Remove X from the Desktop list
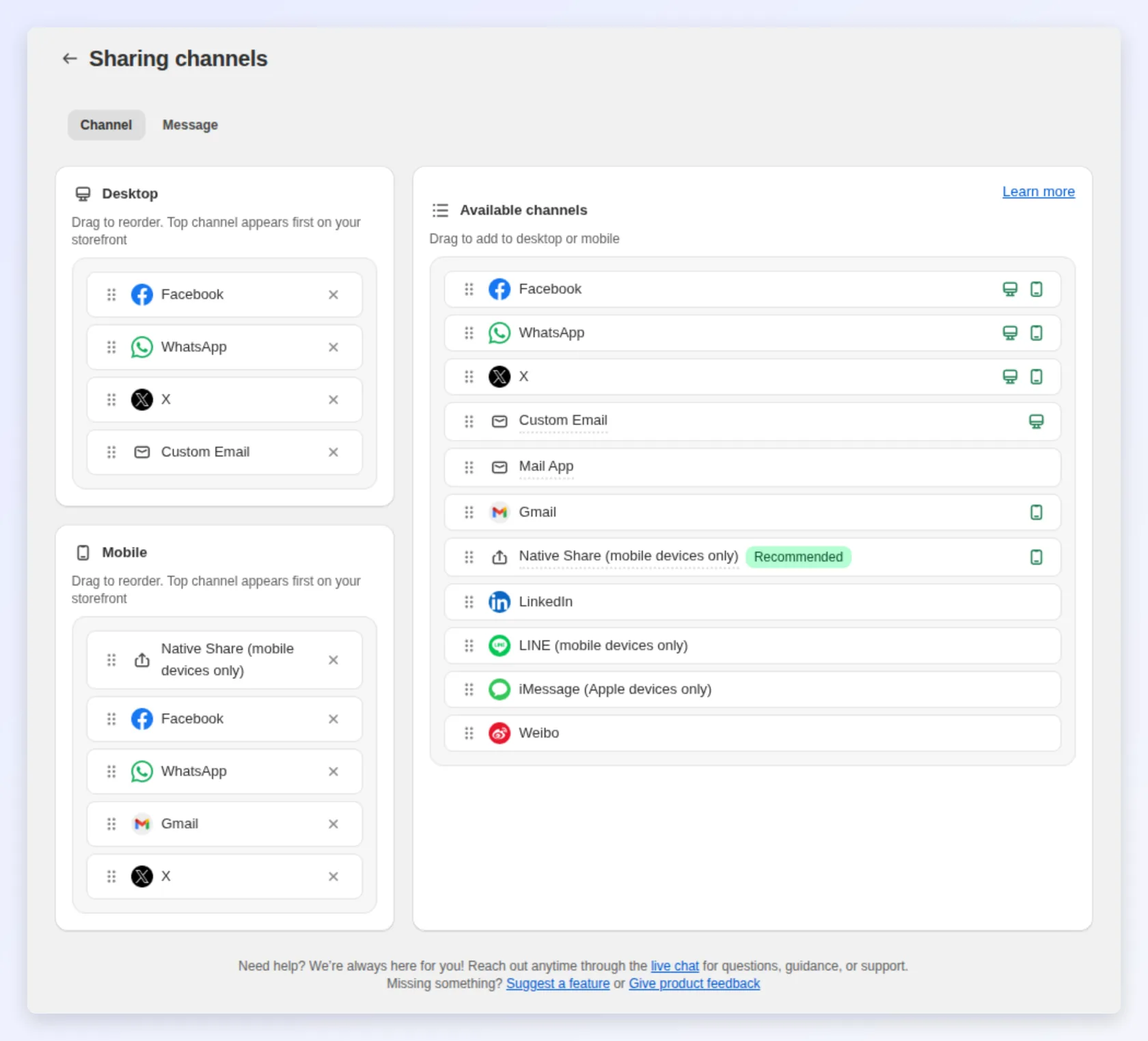Image resolution: width=1148 pixels, height=1041 pixels. 333,400
